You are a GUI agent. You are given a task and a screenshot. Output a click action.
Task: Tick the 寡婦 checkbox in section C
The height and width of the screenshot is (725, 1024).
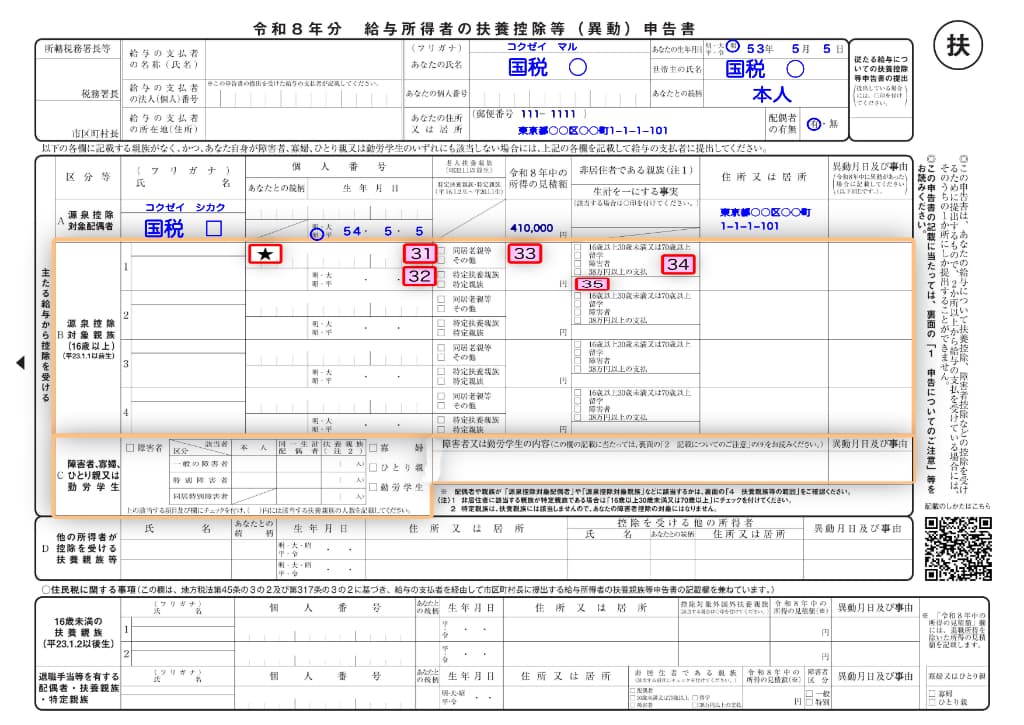373,448
